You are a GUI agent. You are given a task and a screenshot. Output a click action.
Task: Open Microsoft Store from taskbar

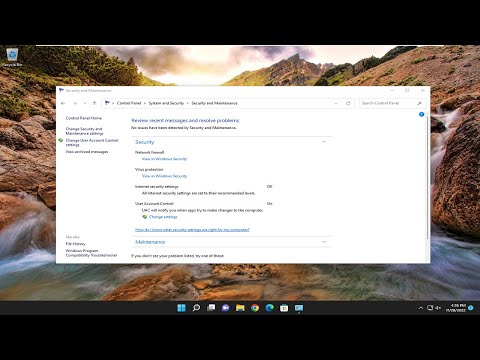(x=284, y=308)
